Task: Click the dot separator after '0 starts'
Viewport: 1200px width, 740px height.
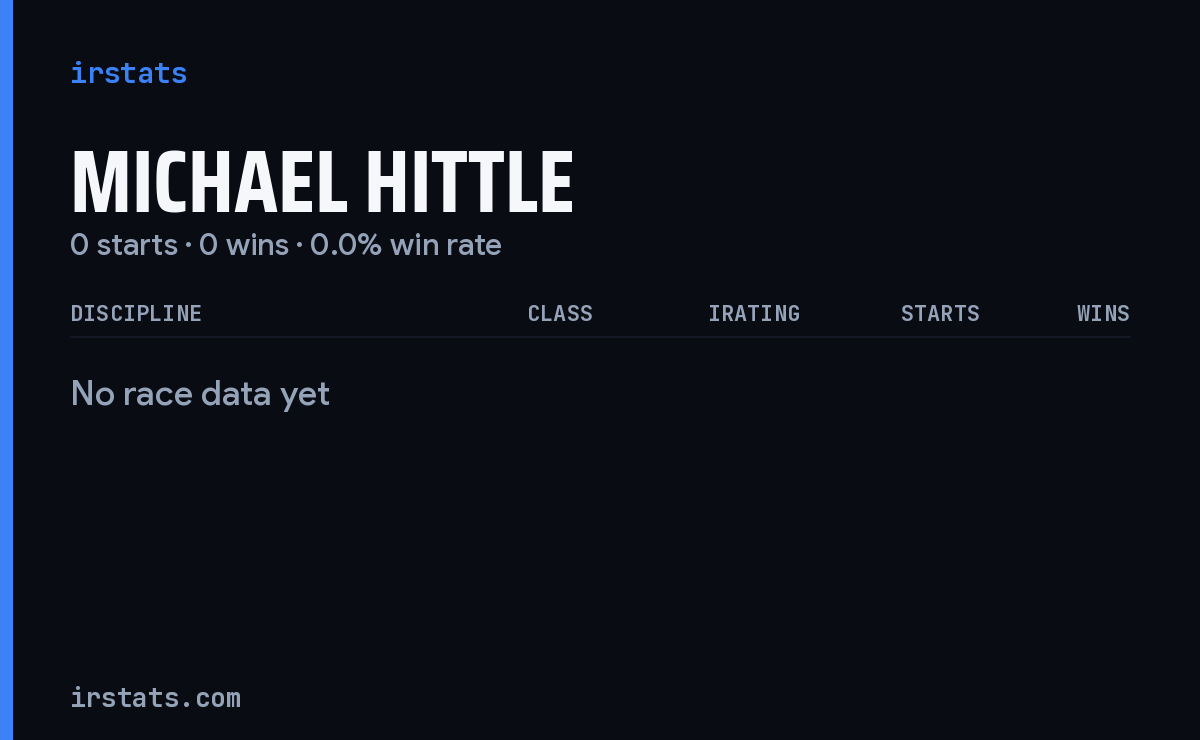Action: pos(188,246)
